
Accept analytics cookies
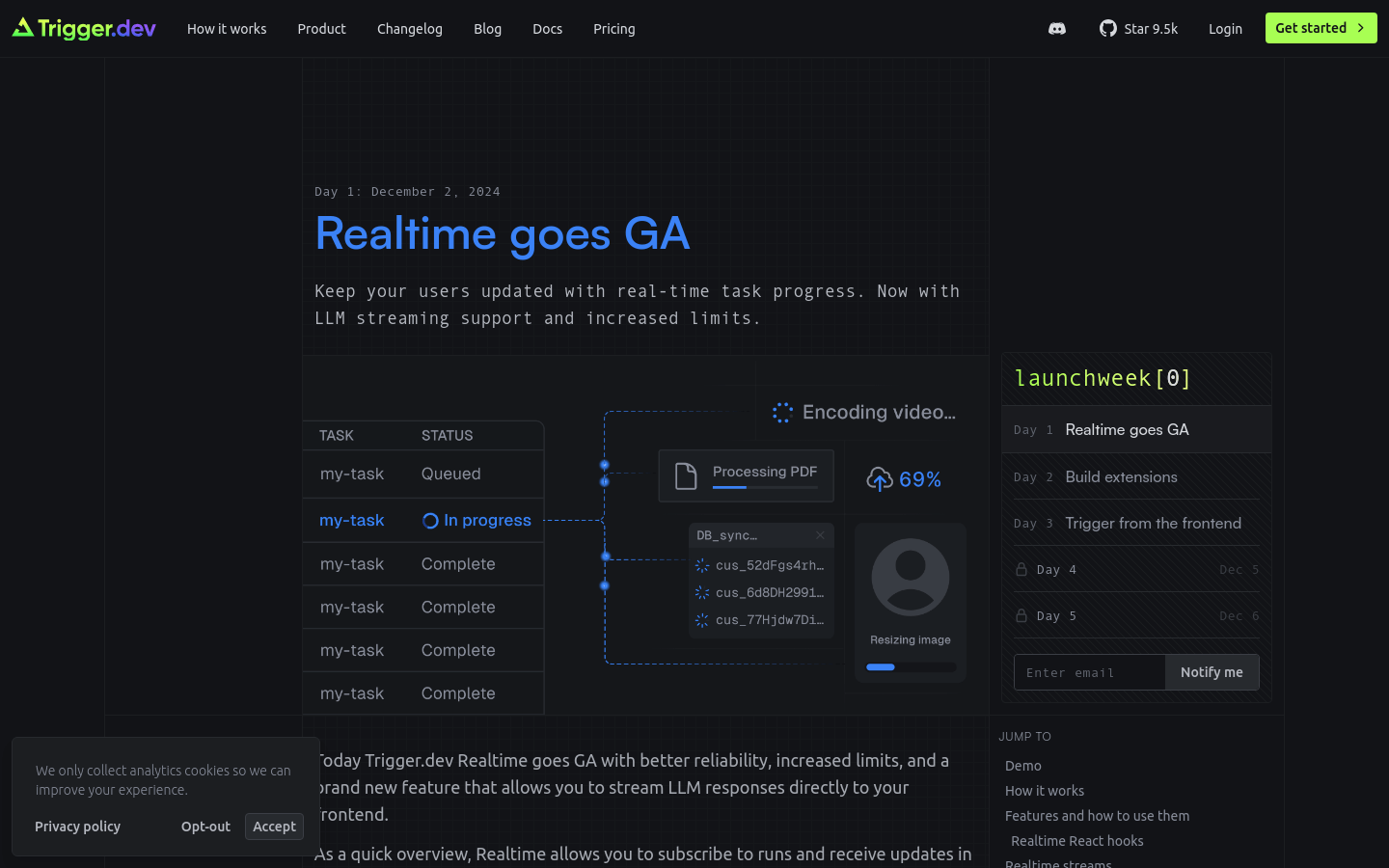pos(274,827)
